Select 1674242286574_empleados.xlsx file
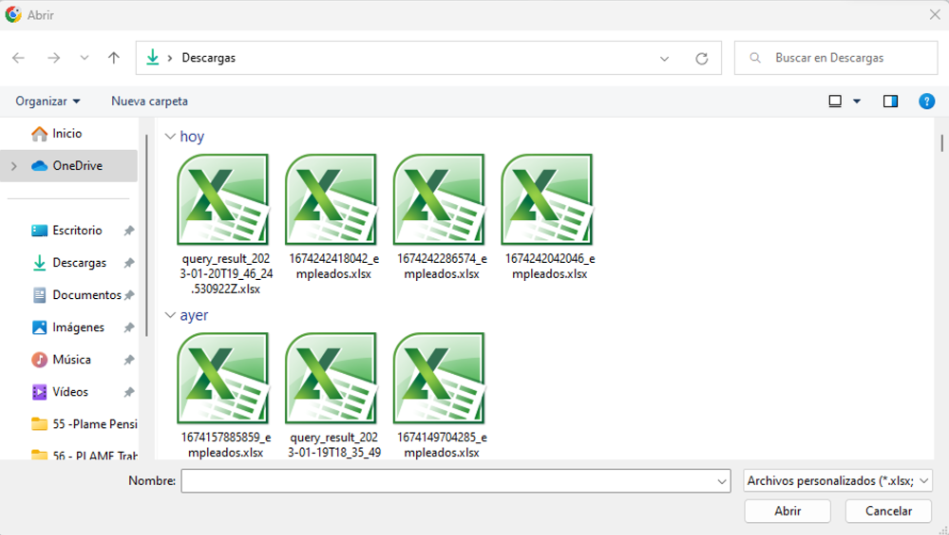The height and width of the screenshot is (535, 949). pos(441,217)
